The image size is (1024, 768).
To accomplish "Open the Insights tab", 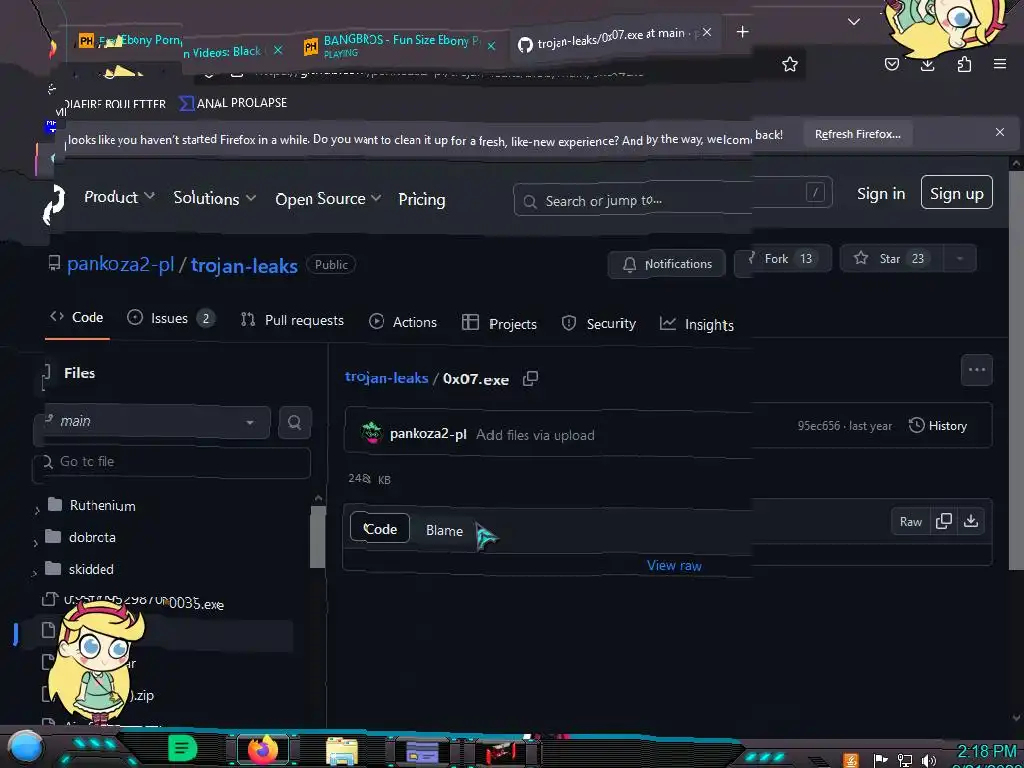I will (696, 325).
